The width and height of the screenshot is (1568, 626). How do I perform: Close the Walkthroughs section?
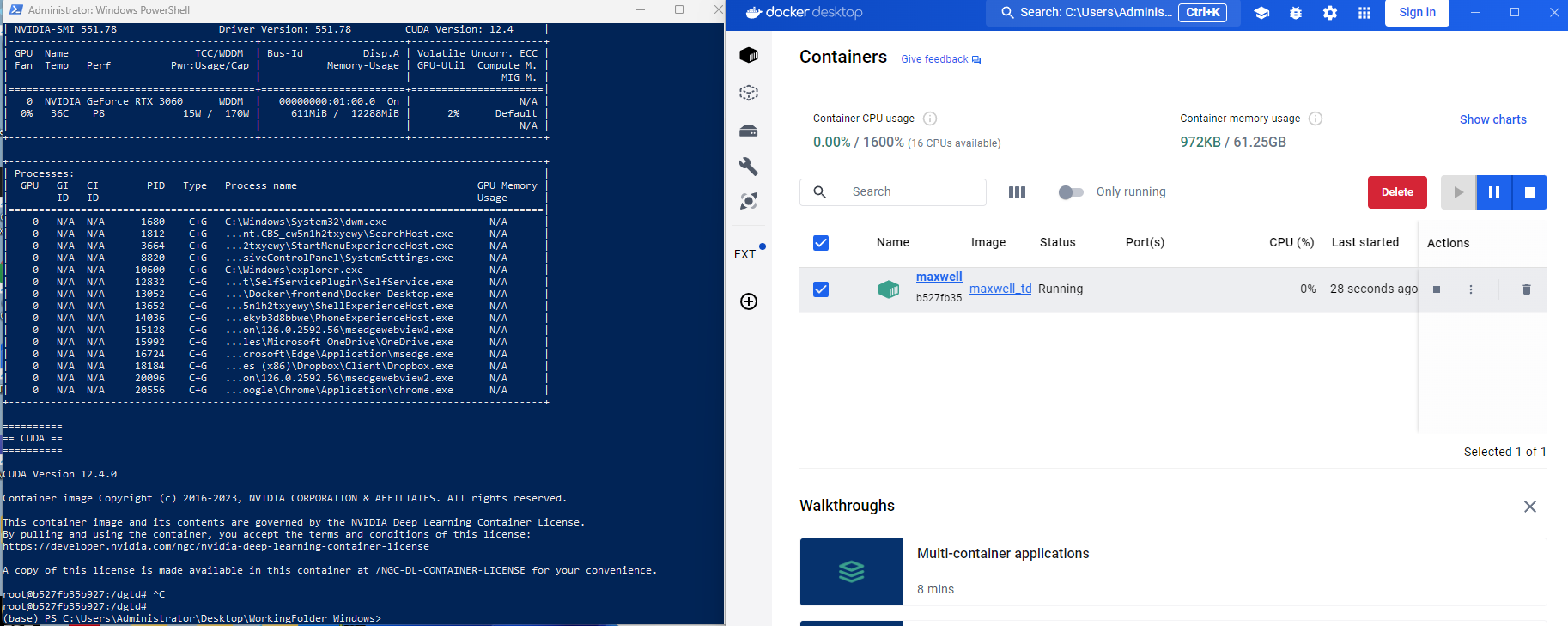tap(1530, 507)
